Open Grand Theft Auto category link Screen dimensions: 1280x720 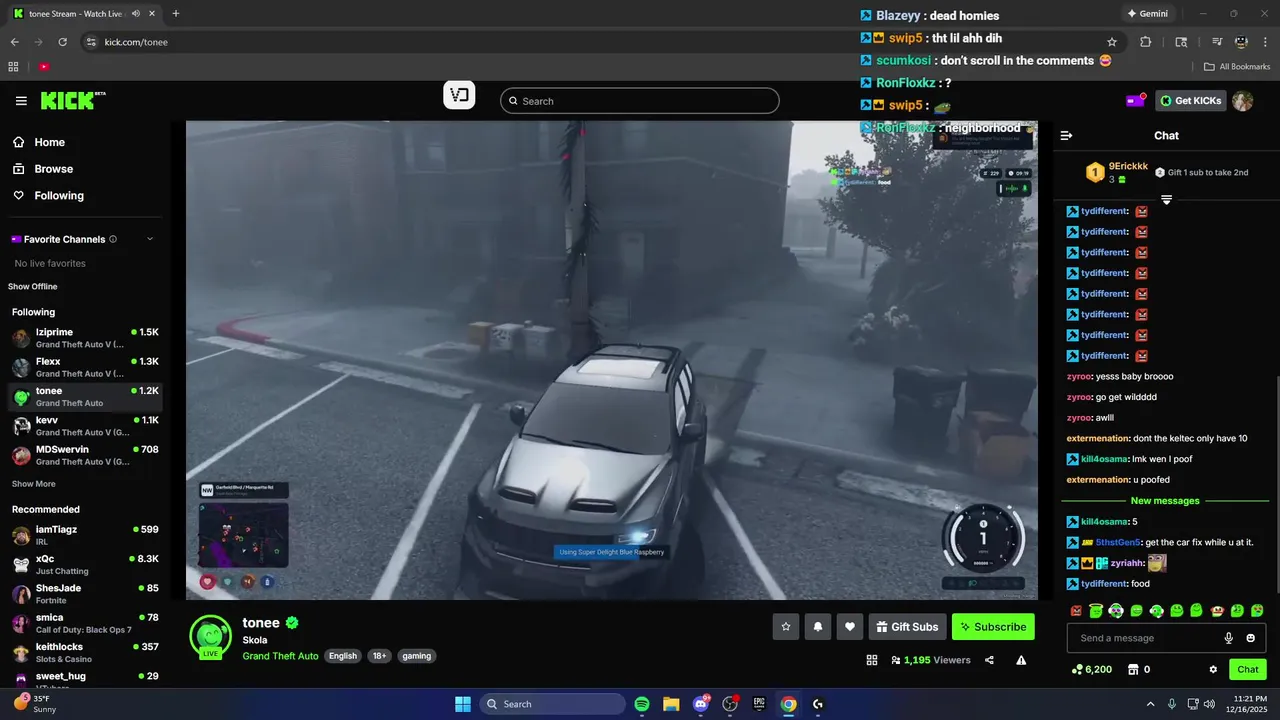280,656
